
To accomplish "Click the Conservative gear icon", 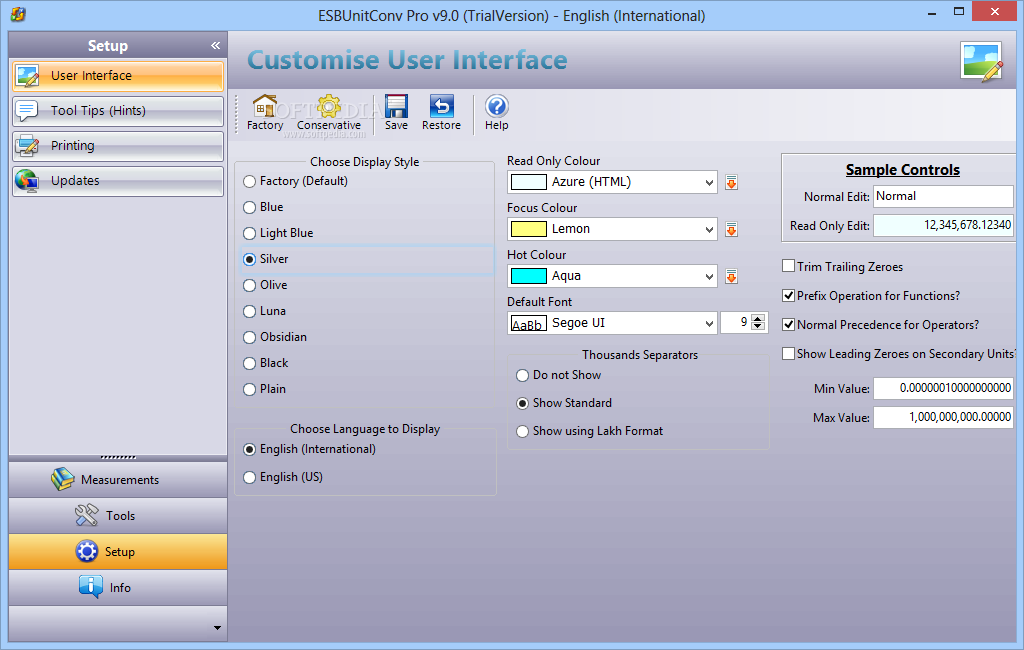I will pyautogui.click(x=328, y=106).
